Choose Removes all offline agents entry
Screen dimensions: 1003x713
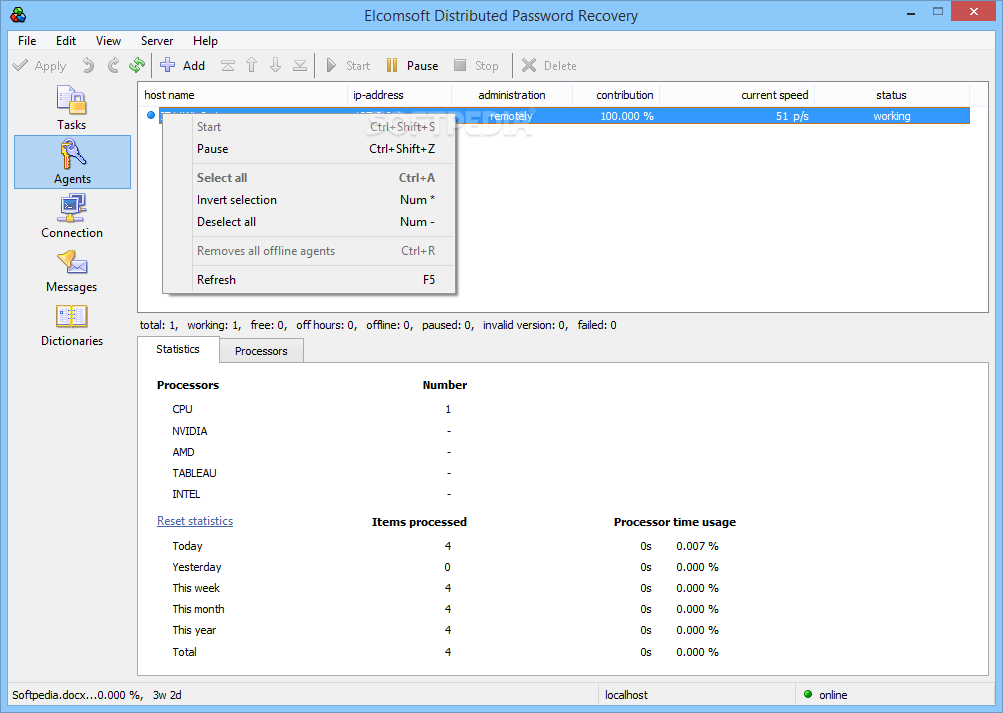(x=309, y=251)
